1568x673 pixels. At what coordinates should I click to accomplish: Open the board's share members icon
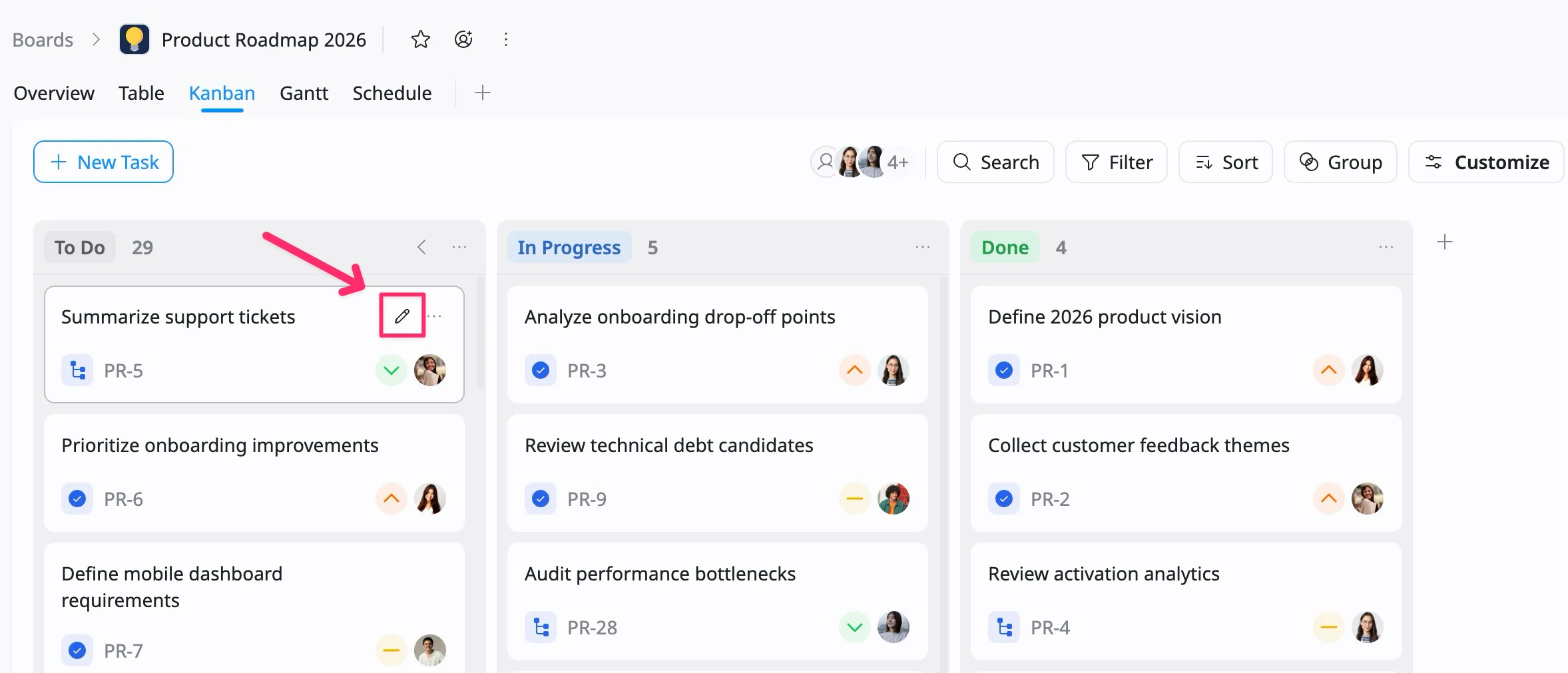pyautogui.click(x=463, y=39)
